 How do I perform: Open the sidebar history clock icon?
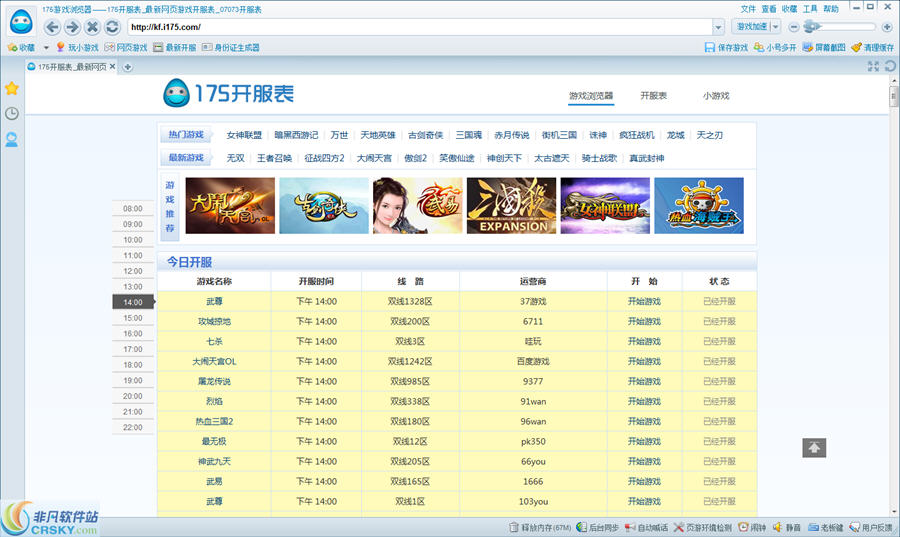(12, 113)
